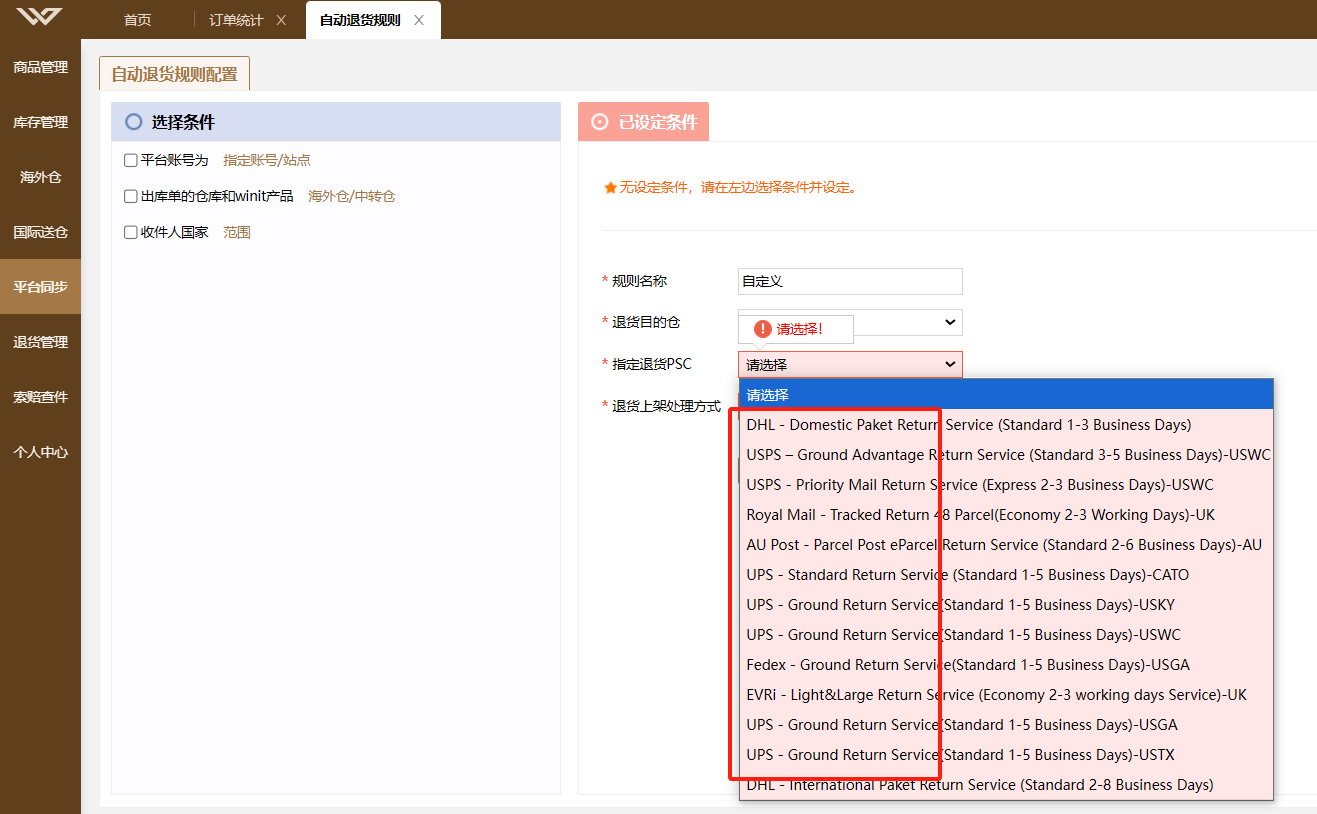Choose Fedex Ground Return Service USGA option
This screenshot has width=1317, height=814.
1006,664
